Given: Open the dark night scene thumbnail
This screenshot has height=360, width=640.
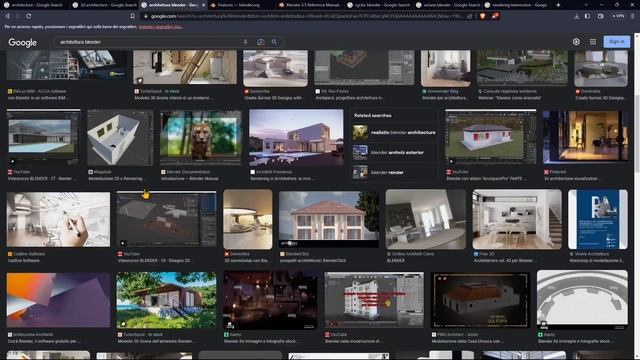Looking at the screenshot, I should point(270,300).
